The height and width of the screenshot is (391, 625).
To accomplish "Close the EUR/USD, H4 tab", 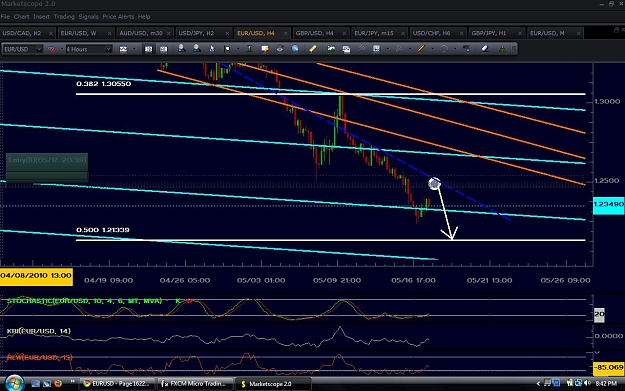I will click(x=285, y=33).
